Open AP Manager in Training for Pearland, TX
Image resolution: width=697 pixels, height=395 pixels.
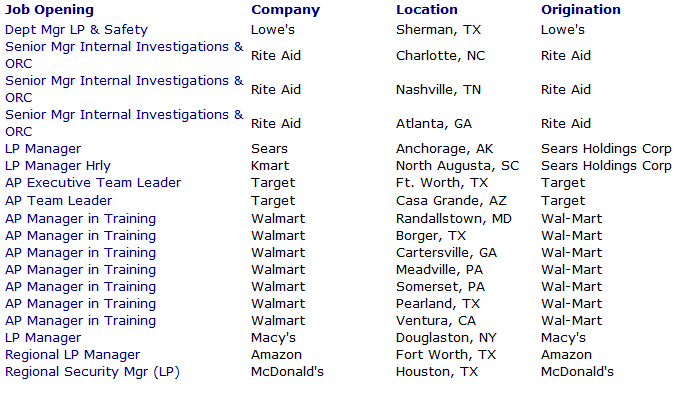point(80,304)
